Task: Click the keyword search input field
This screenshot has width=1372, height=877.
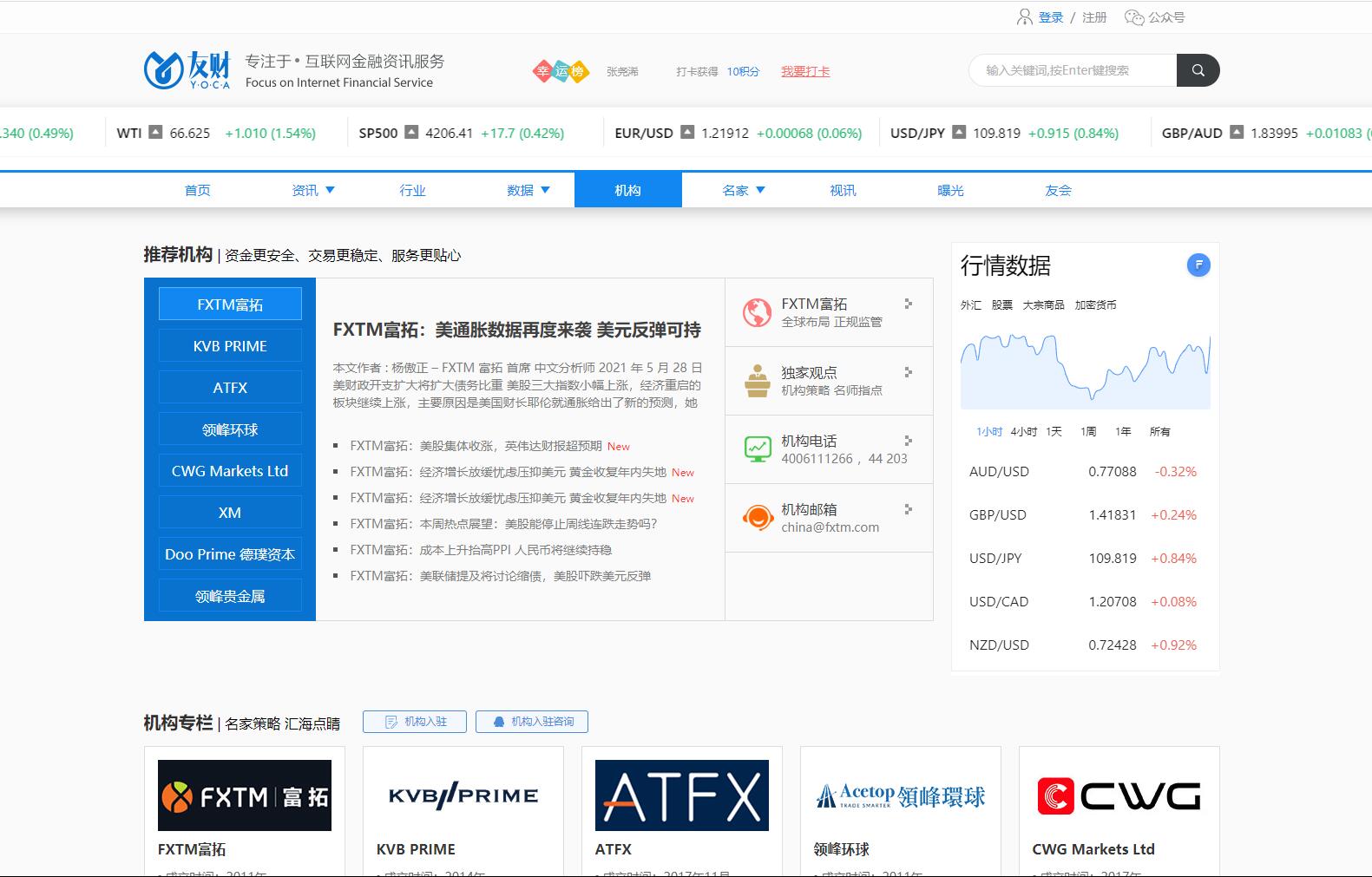Action: (x=1073, y=70)
